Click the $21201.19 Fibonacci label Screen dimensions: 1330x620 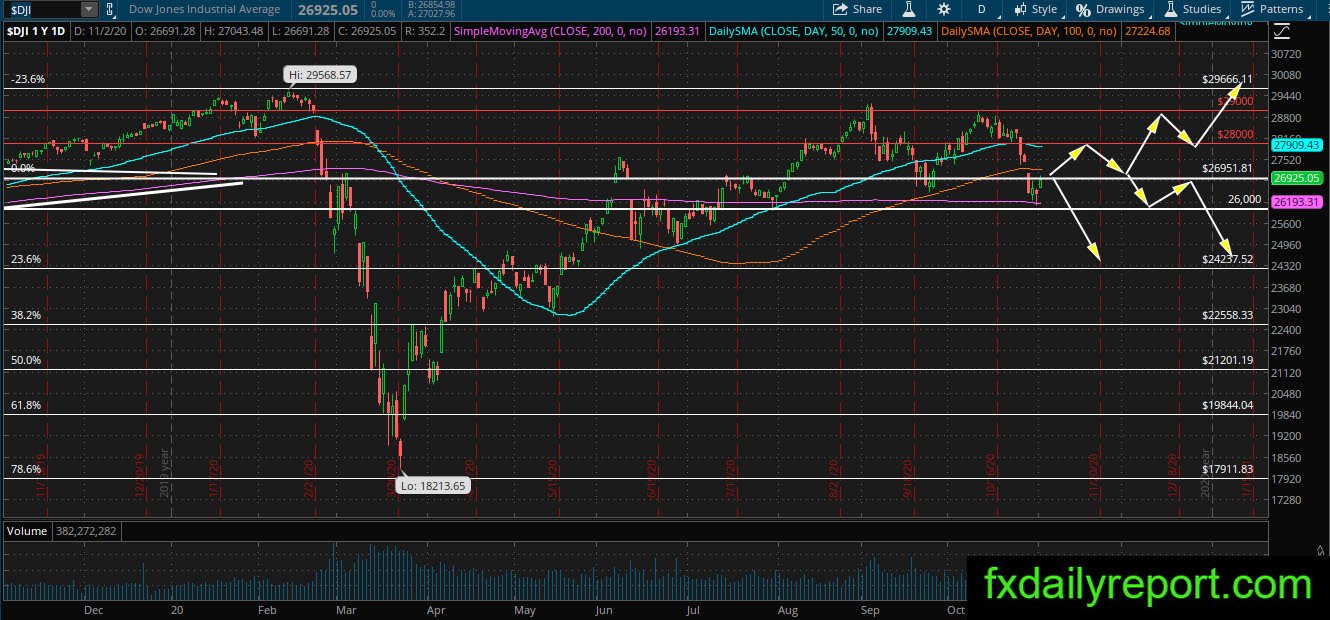pos(1227,360)
